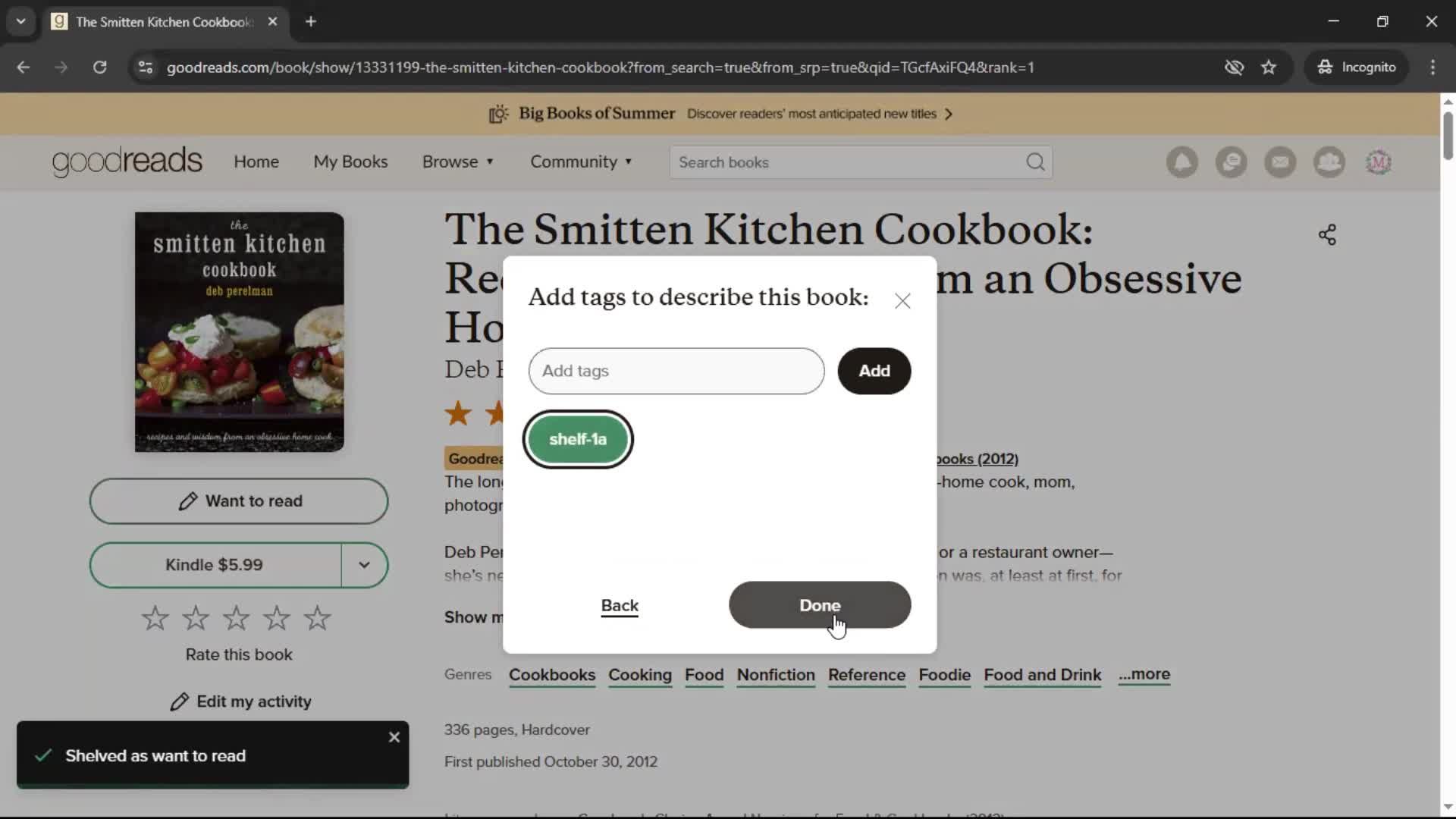1456x819 pixels.
Task: Click the Add tags input field
Action: [676, 371]
